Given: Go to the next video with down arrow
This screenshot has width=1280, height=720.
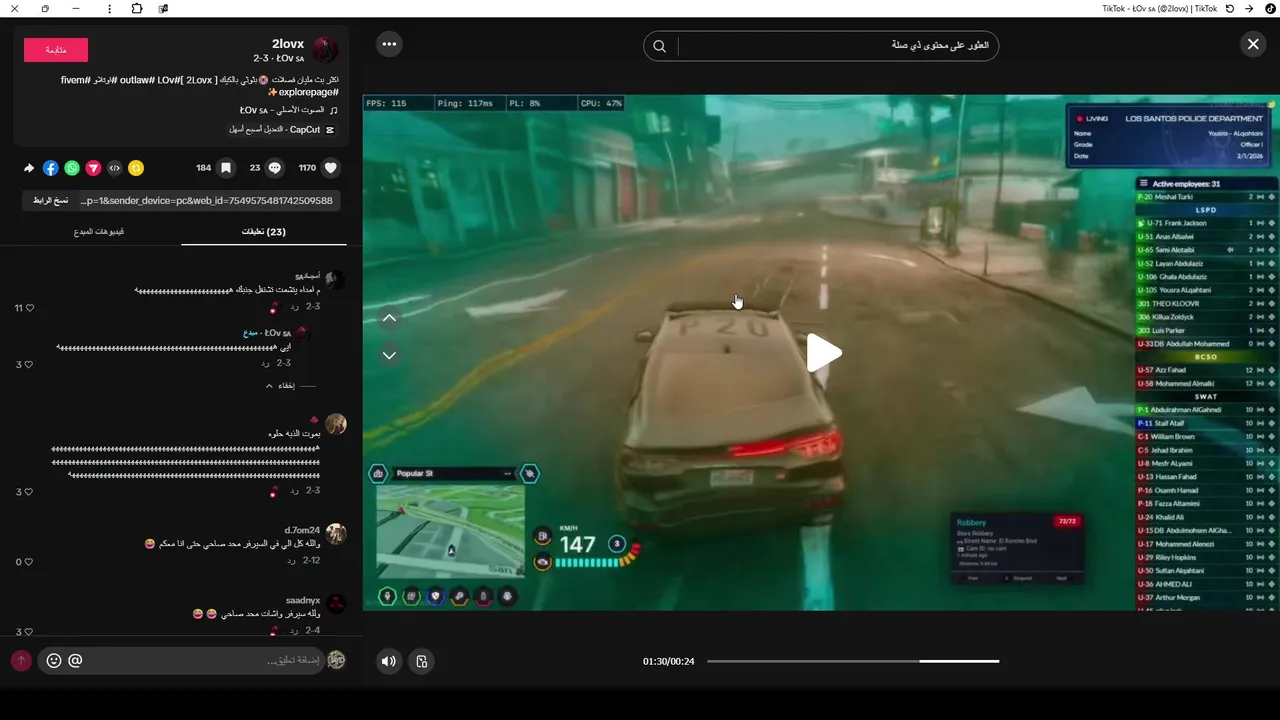Looking at the screenshot, I should point(390,355).
